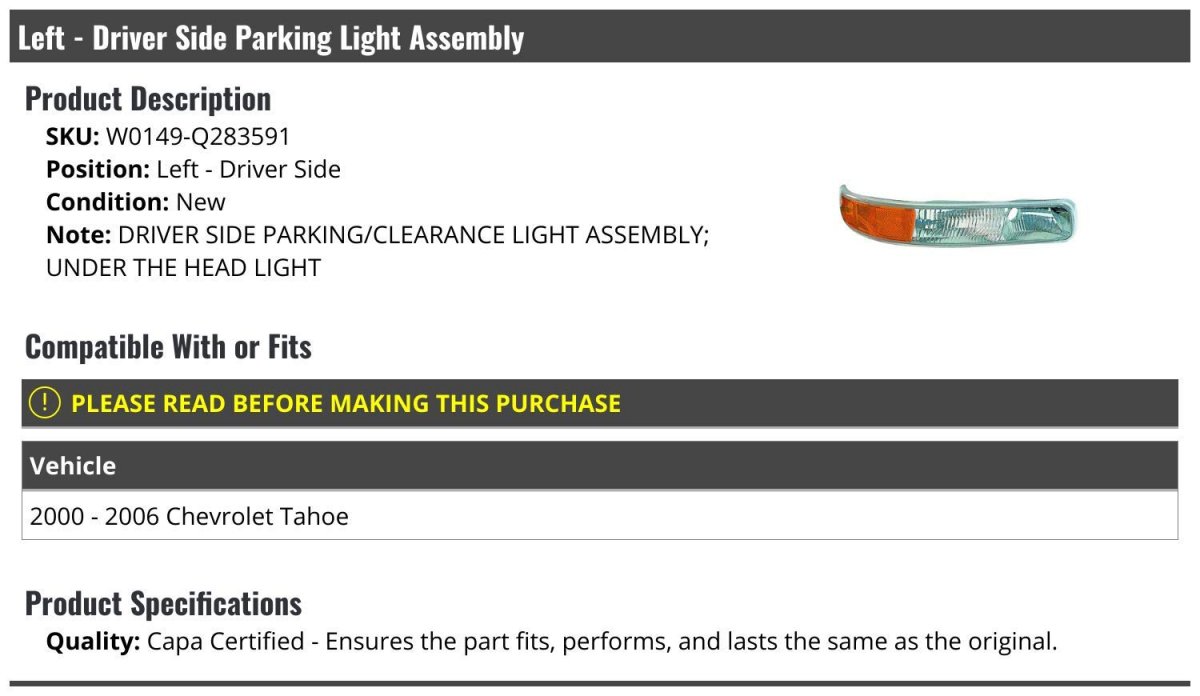Click the Position: Left - Driver Side line
The height and width of the screenshot is (696, 1200).
(193, 170)
